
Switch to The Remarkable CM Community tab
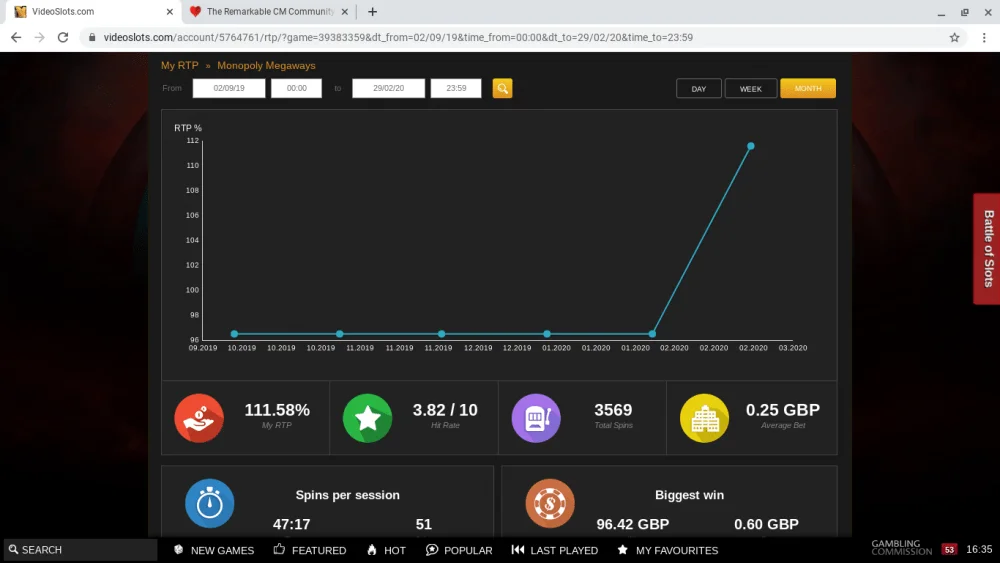pos(268,11)
